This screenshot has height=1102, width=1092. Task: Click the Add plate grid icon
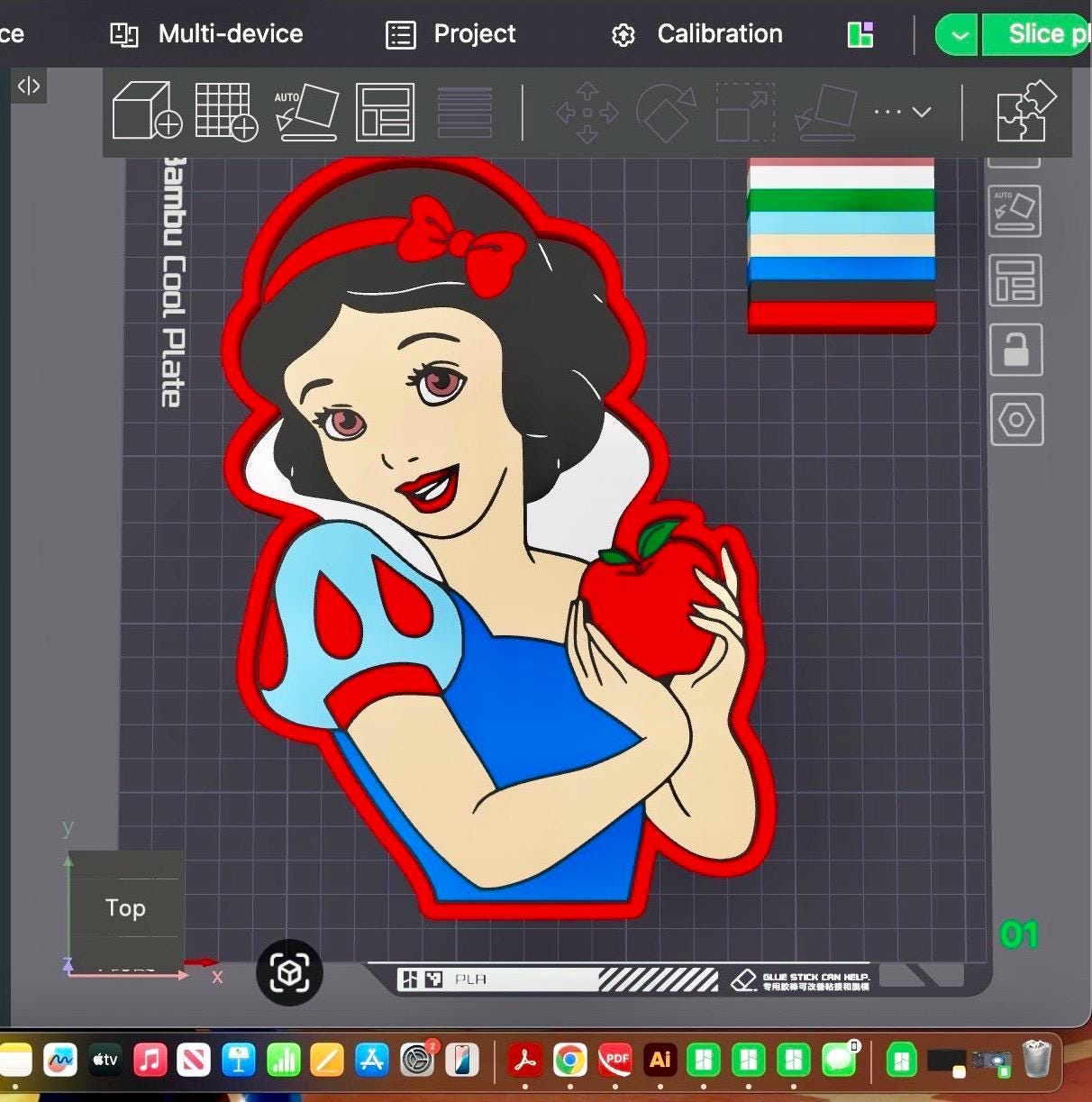[226, 112]
